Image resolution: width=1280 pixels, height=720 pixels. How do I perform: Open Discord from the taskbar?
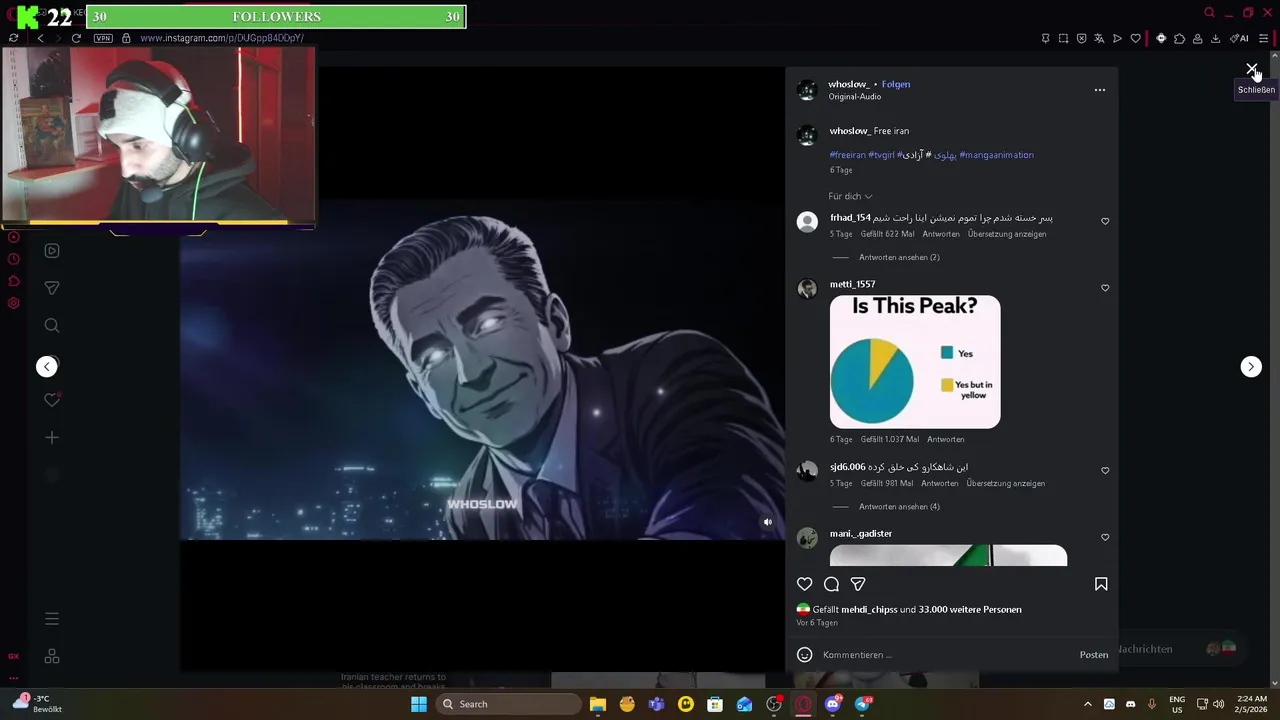(833, 704)
